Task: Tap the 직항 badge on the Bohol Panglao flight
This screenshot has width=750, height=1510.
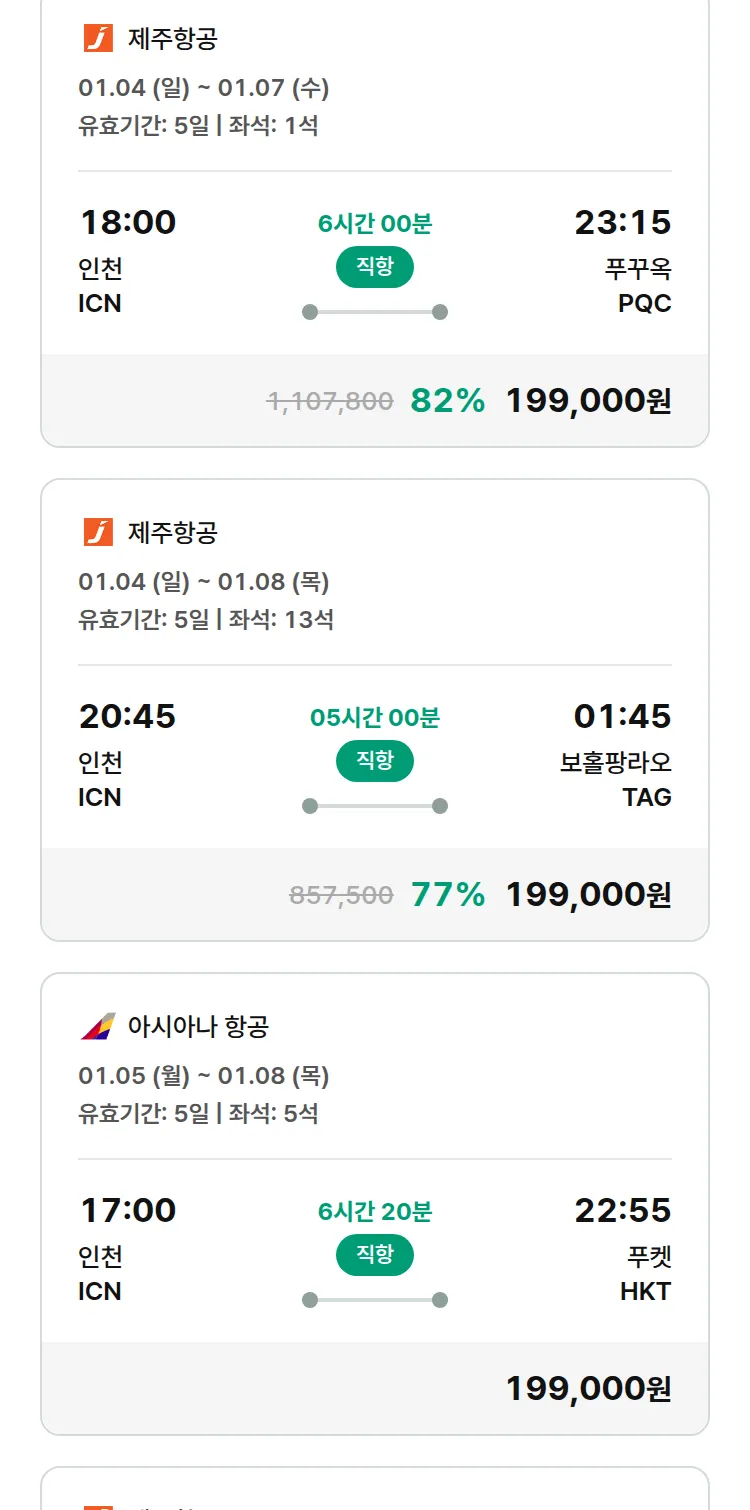Action: coord(374,761)
